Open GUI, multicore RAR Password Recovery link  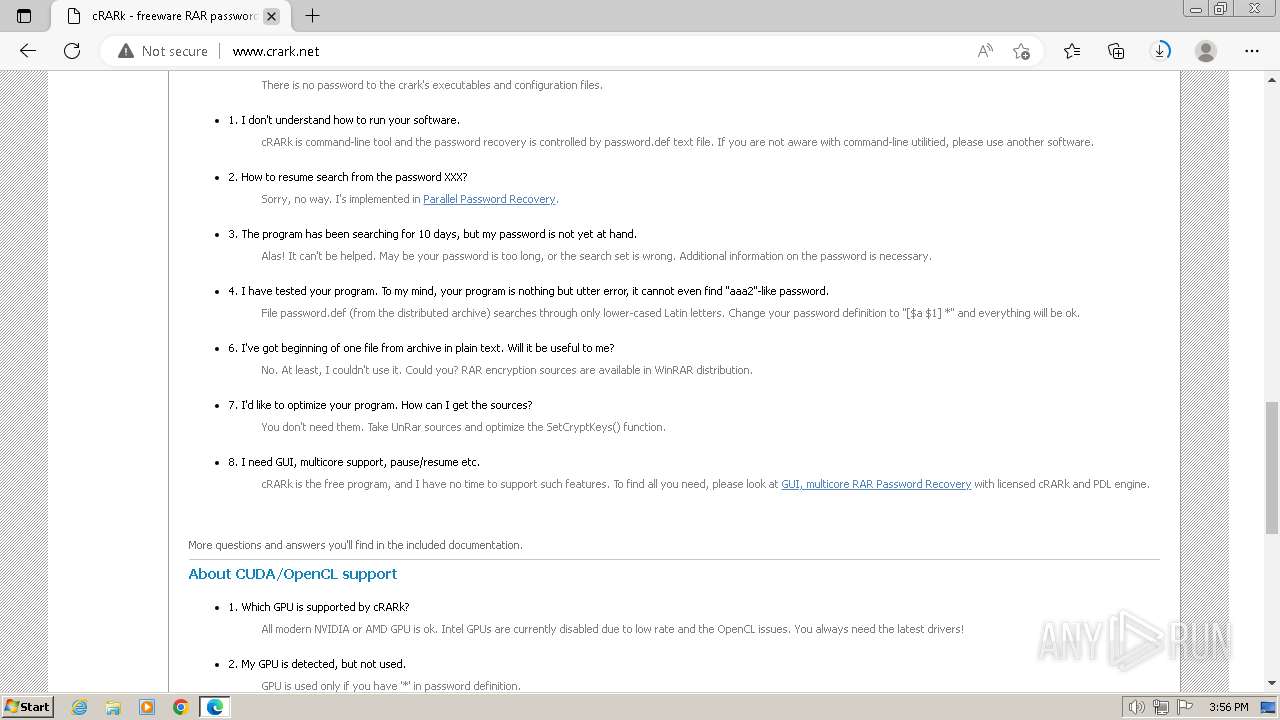point(876,484)
